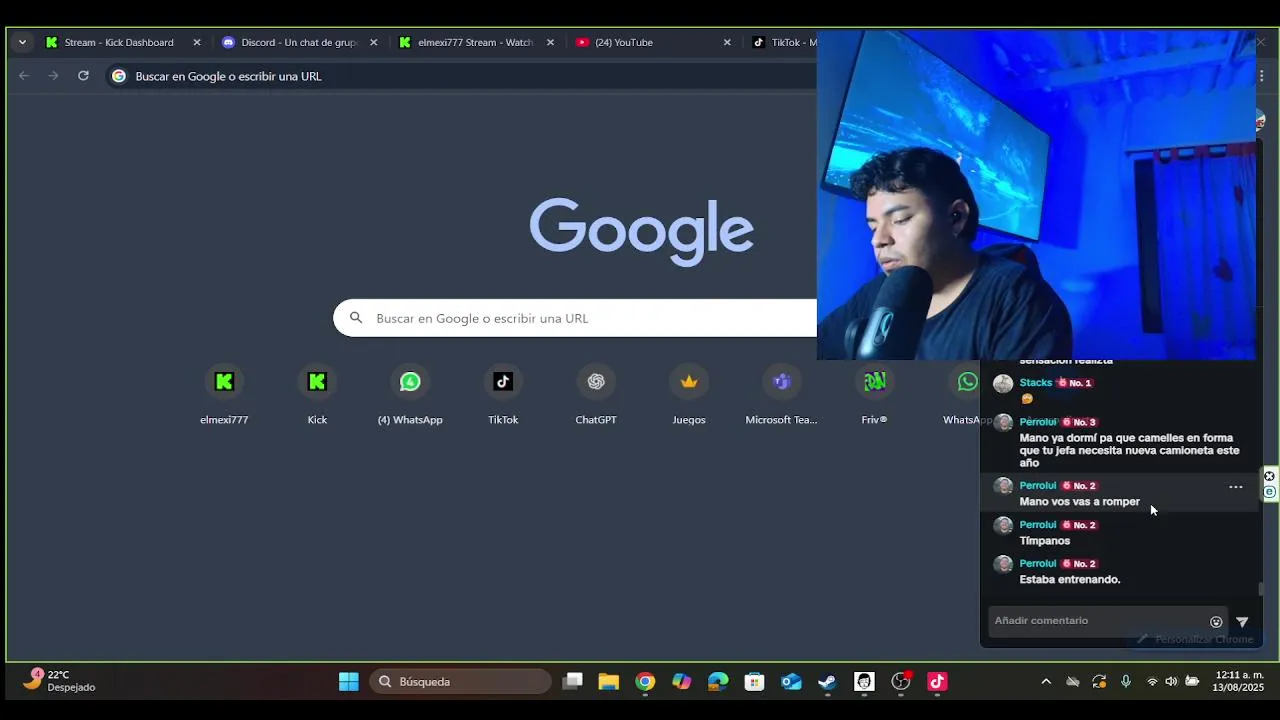Open Windows Start menu

click(x=348, y=682)
